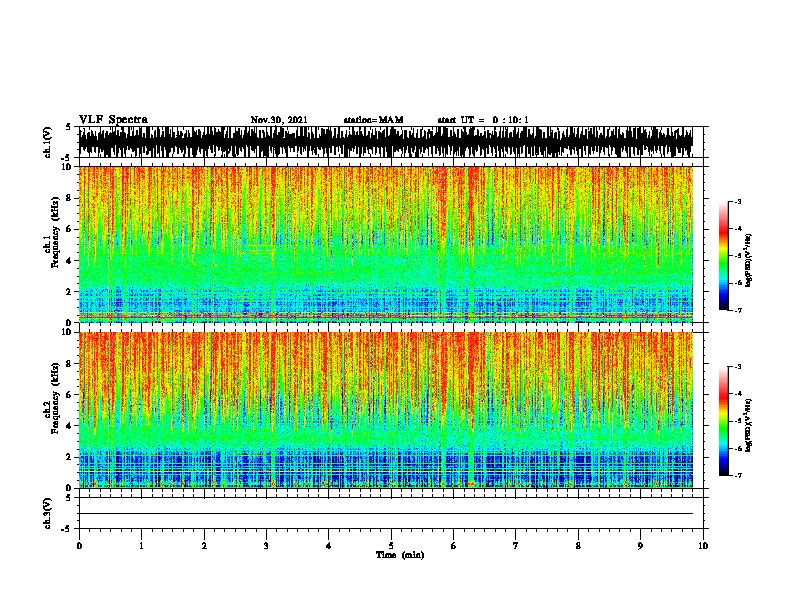The height and width of the screenshot is (612, 792).
Task: Click the time axis tick "4"
Action: [x=329, y=546]
